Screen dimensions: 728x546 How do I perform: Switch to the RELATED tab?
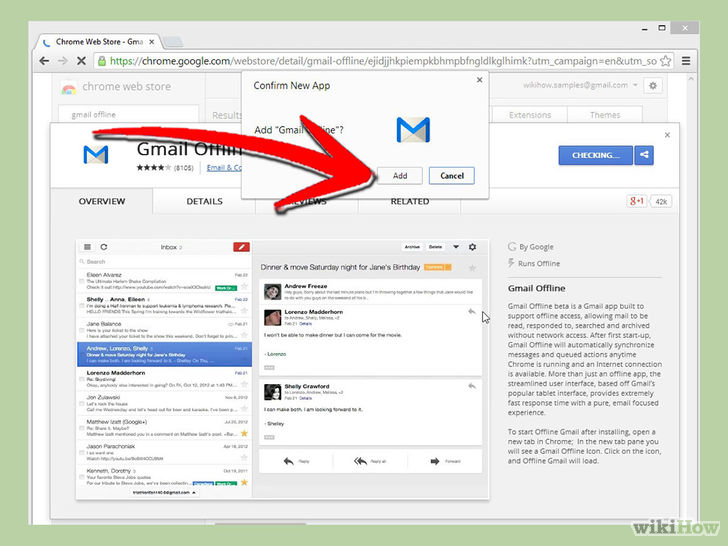[x=410, y=202]
